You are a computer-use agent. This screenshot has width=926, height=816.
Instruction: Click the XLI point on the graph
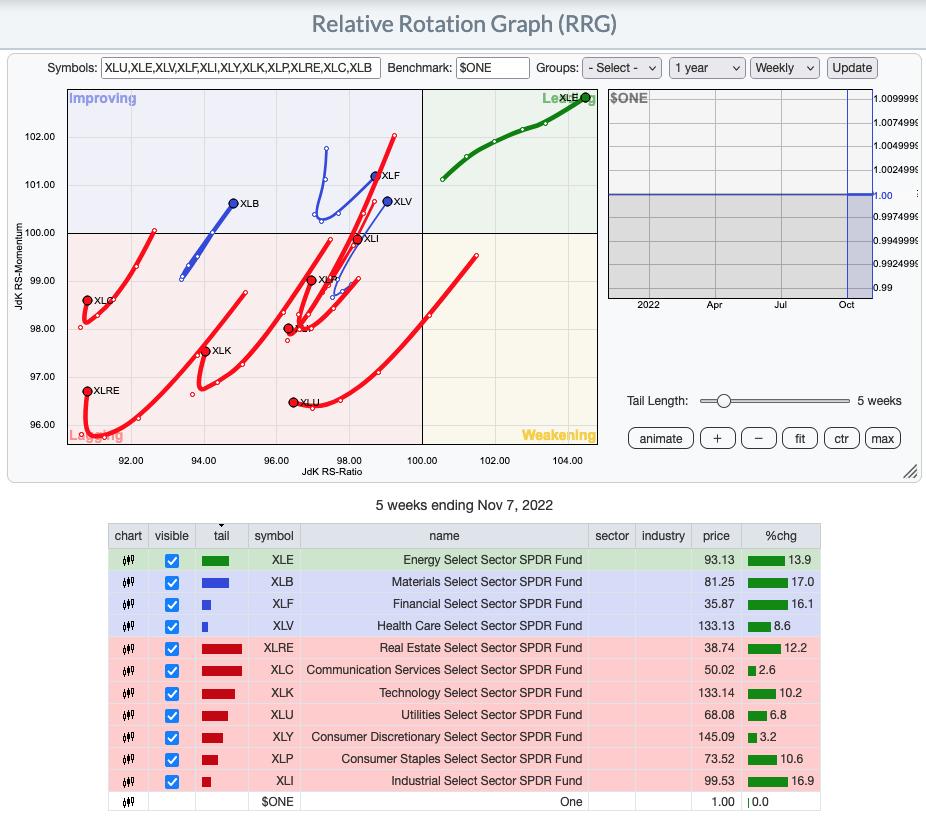click(x=357, y=239)
